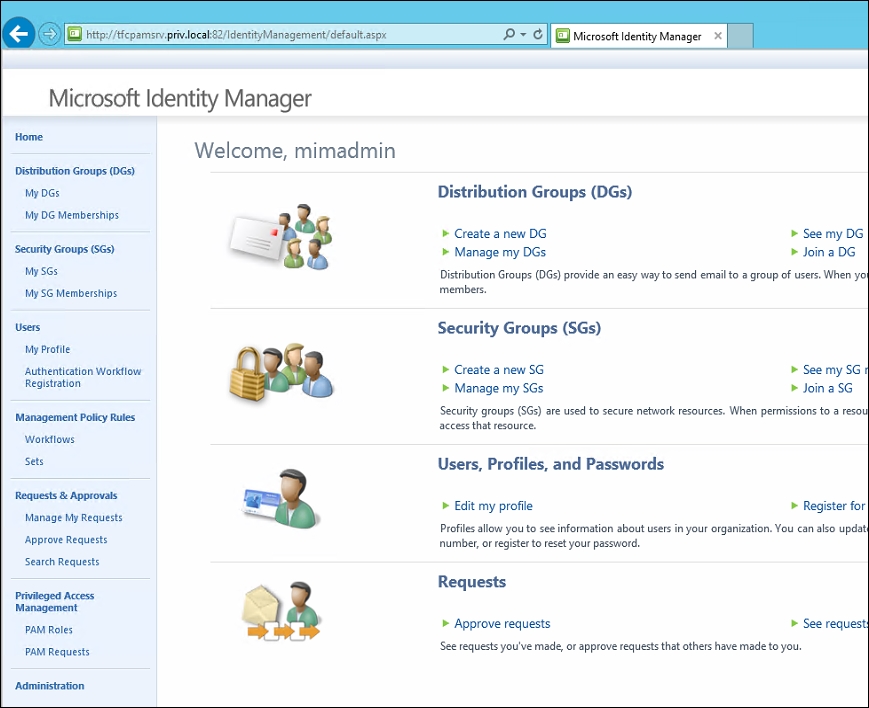
Task: Open Search Requests in the sidebar
Action: pyautogui.click(x=62, y=562)
